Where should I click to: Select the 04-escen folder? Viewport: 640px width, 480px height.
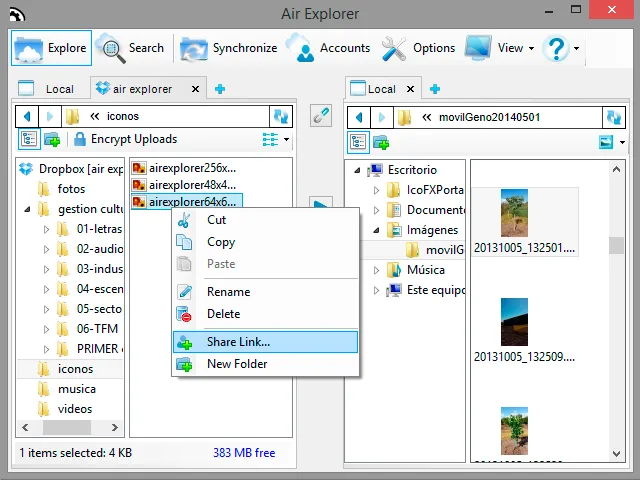pos(90,289)
